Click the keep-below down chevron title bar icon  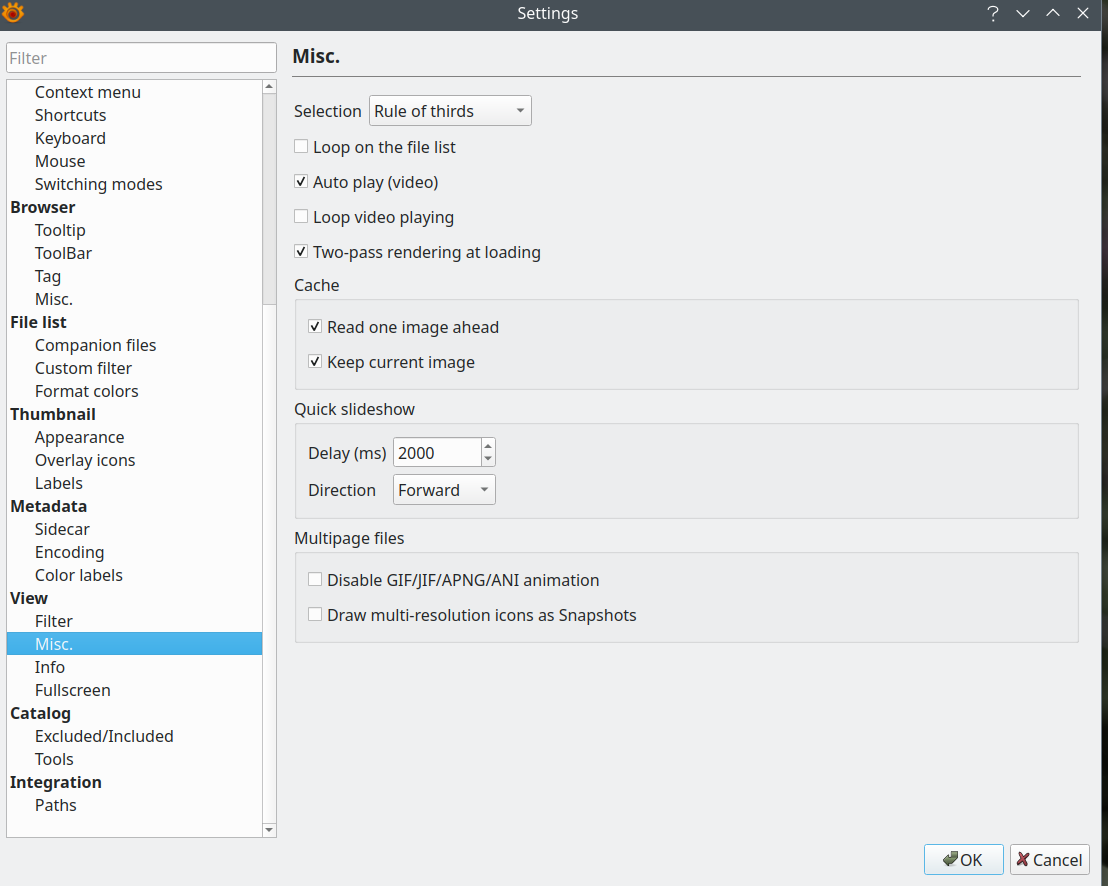[1023, 14]
